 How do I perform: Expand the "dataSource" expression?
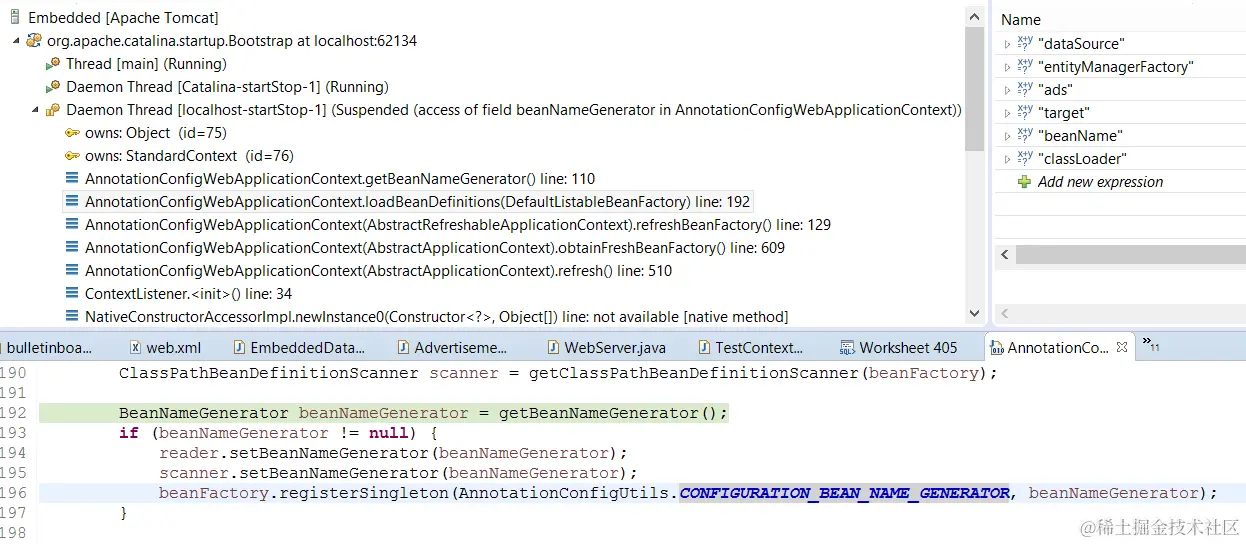[1007, 44]
